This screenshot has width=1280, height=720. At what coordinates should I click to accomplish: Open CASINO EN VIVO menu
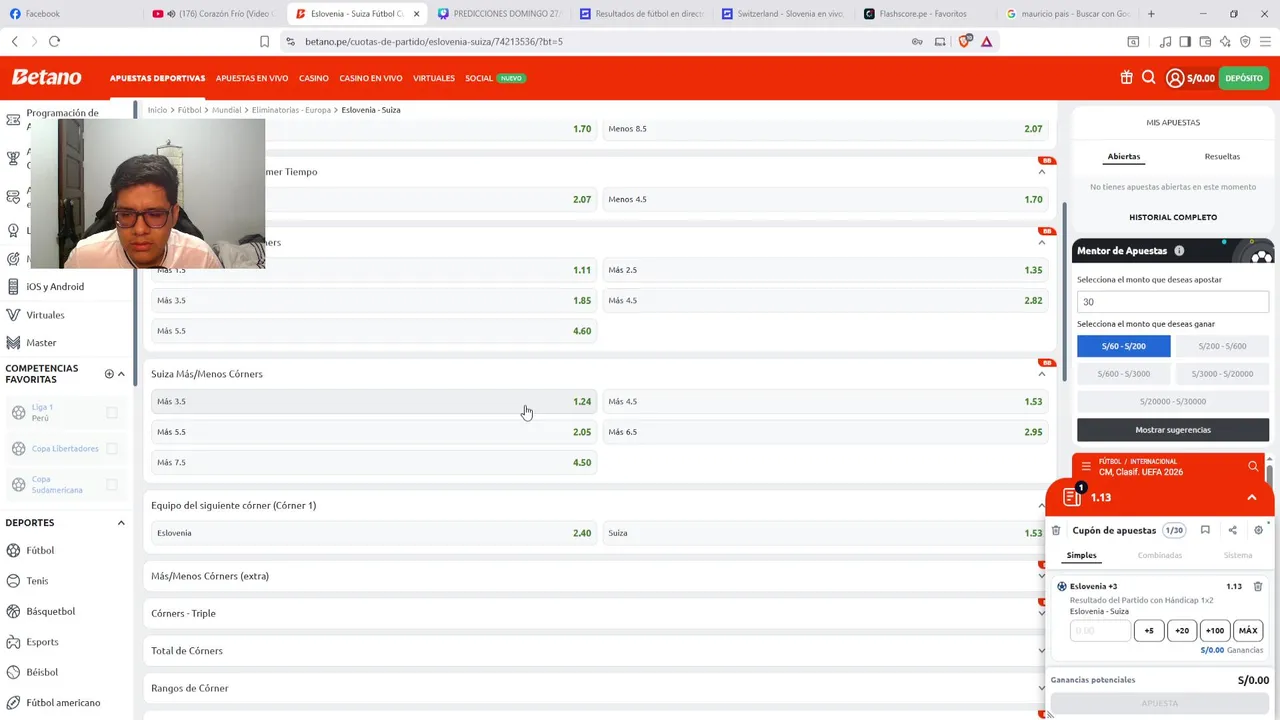[370, 78]
